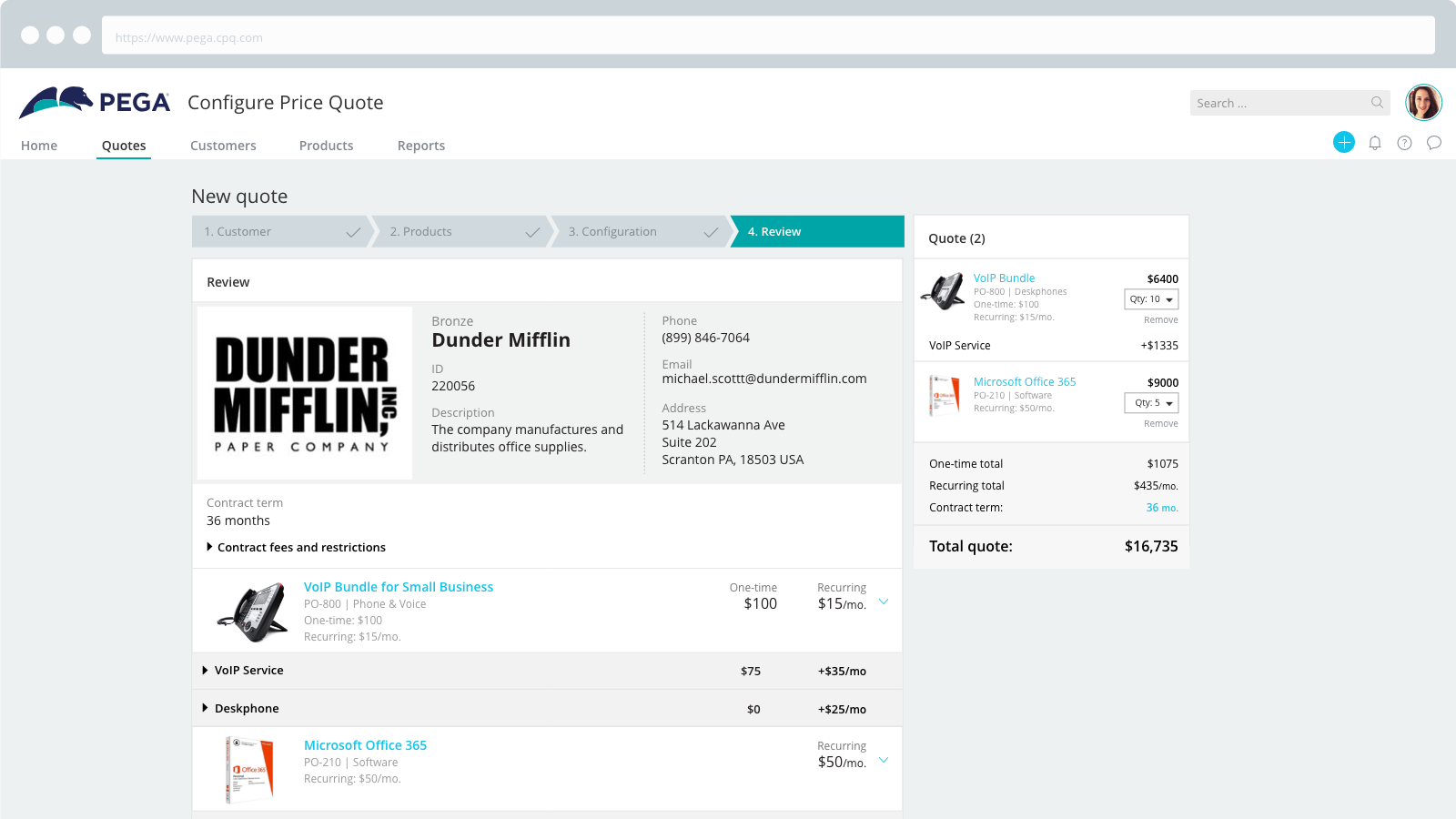Click the VoIP phone image in quote panel
Screen dimensions: 1456x819
(943, 292)
